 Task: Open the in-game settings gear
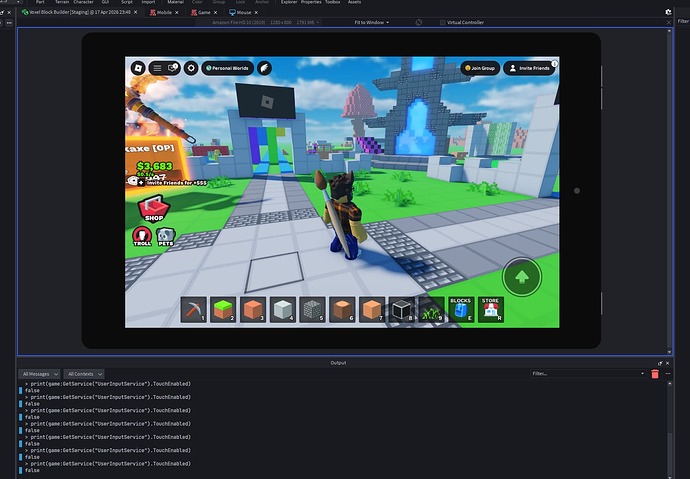[191, 68]
